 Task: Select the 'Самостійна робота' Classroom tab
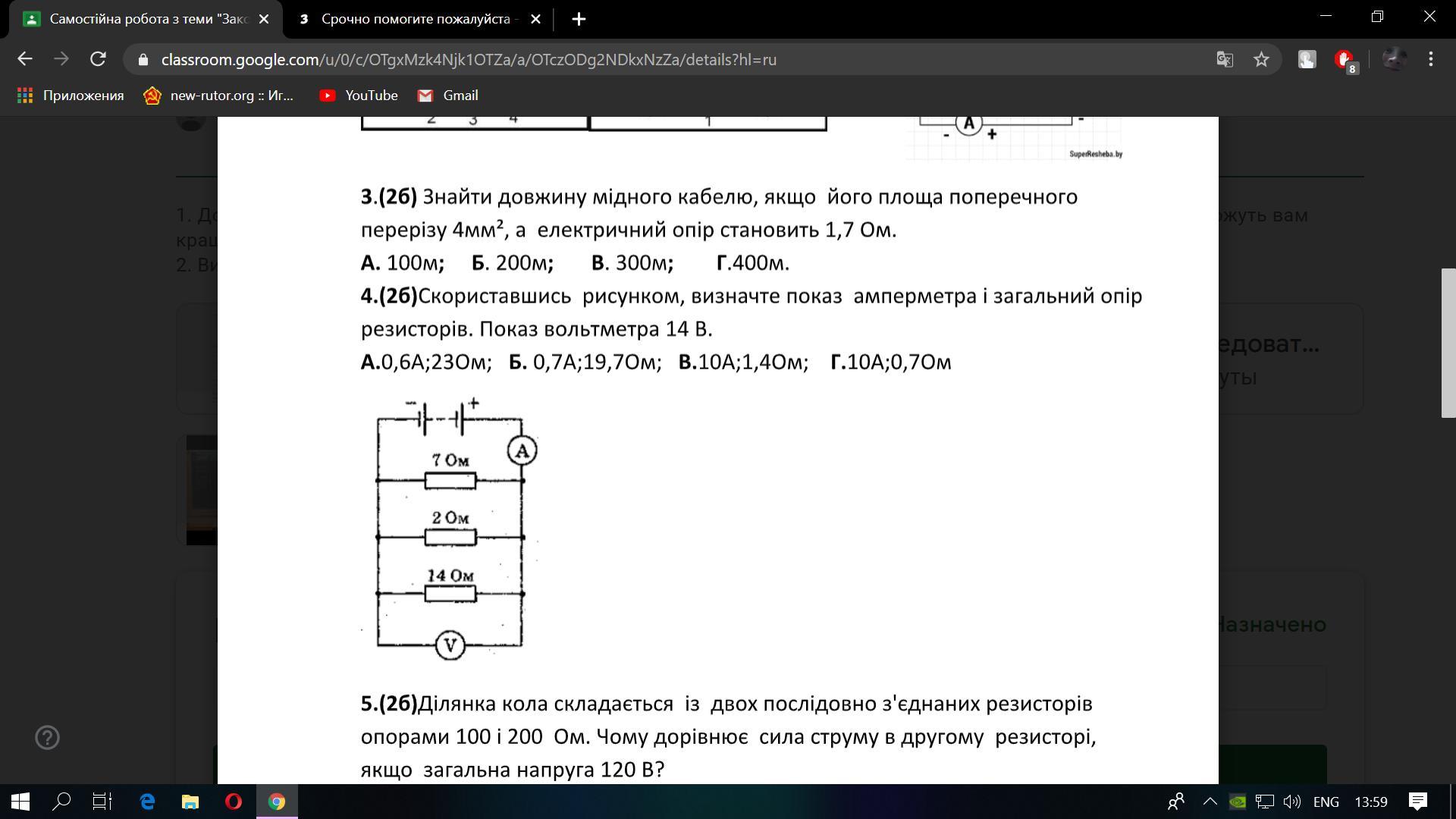coord(148,19)
